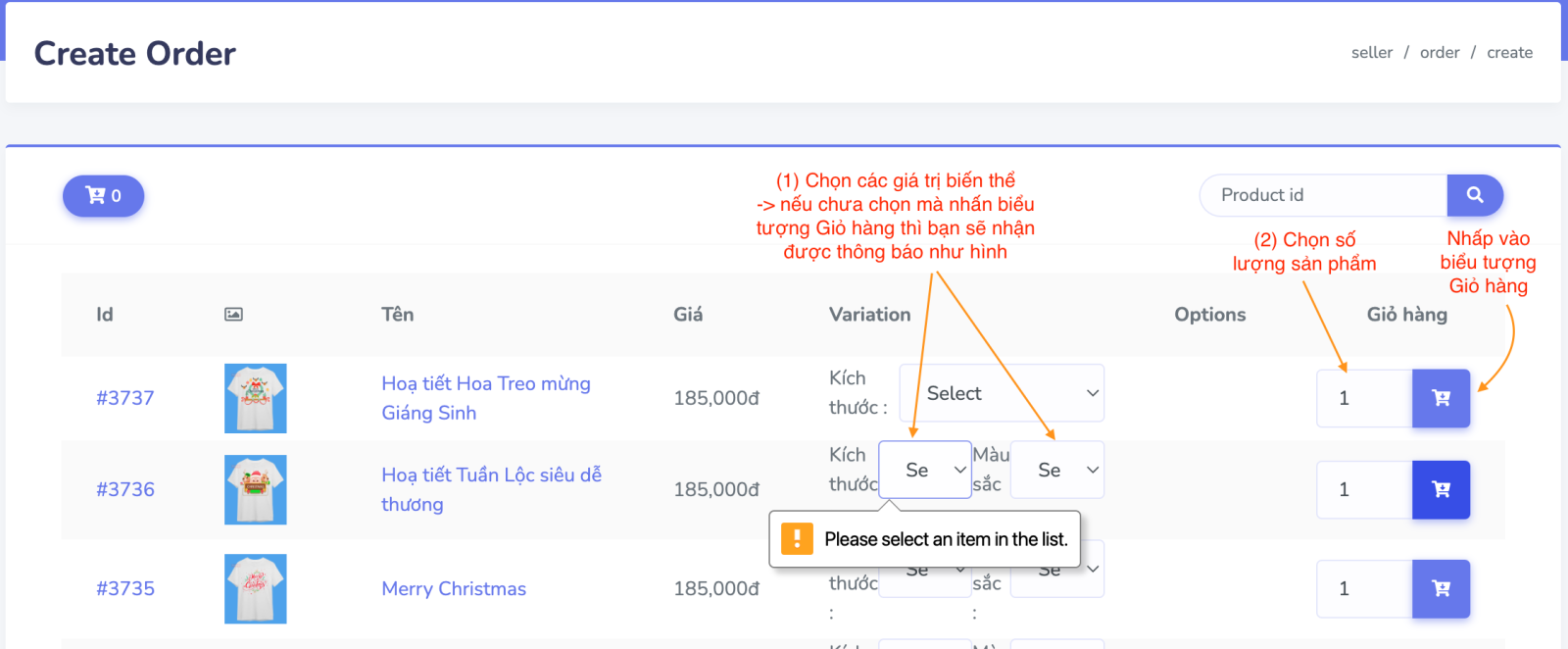Image resolution: width=1568 pixels, height=649 pixels.
Task: Expand Kích thước dropdown for product #3736
Action: pyautogui.click(x=924, y=470)
